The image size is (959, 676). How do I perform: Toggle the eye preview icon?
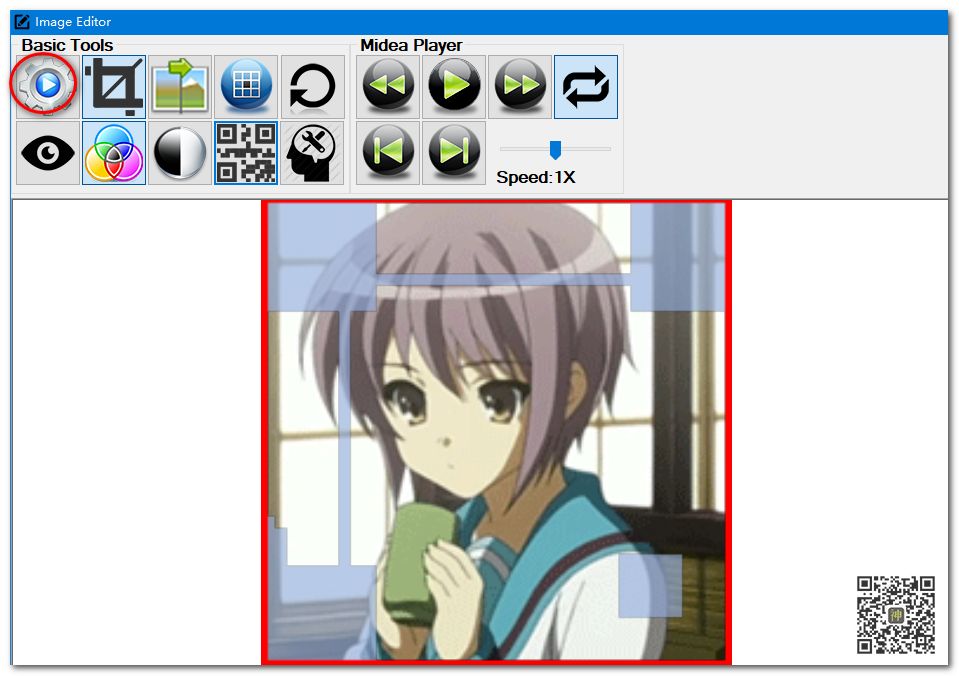point(48,152)
